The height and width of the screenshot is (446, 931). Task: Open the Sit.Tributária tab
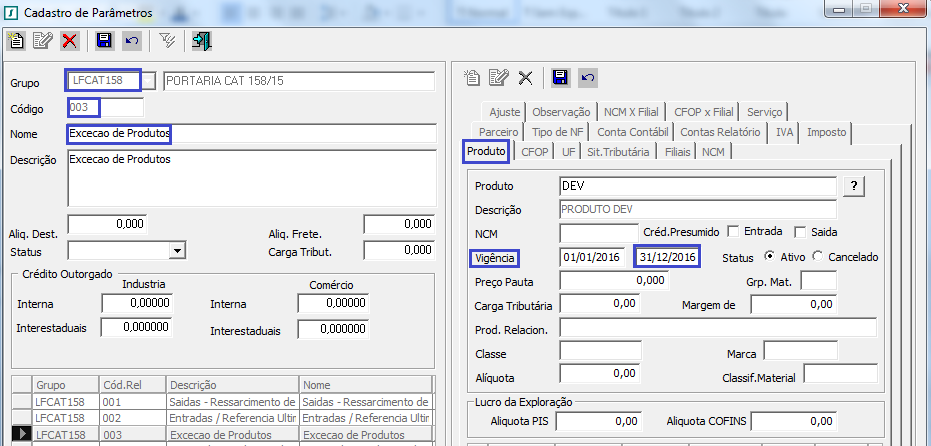[x=619, y=152]
